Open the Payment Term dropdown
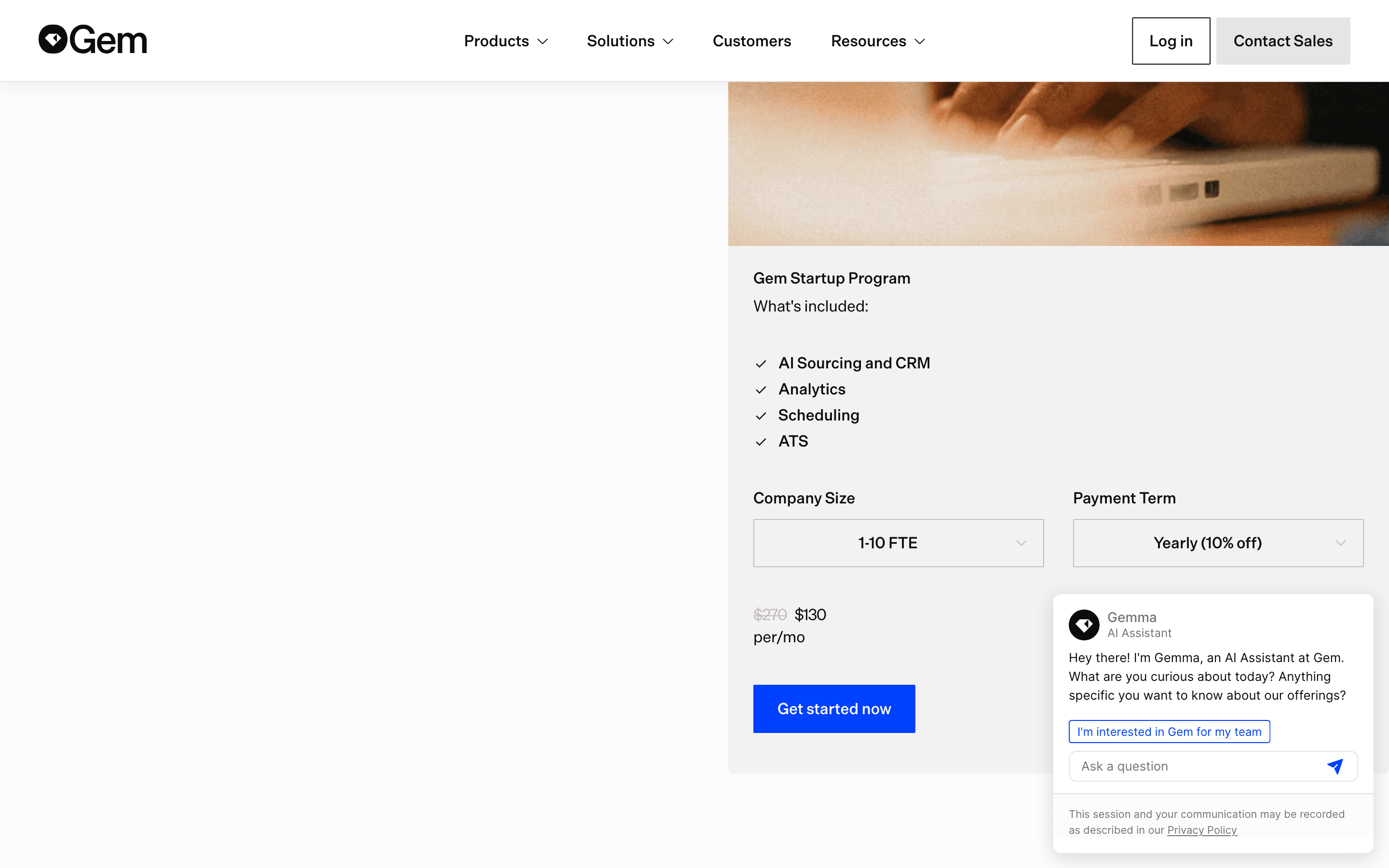The image size is (1389, 868). 1218,543
